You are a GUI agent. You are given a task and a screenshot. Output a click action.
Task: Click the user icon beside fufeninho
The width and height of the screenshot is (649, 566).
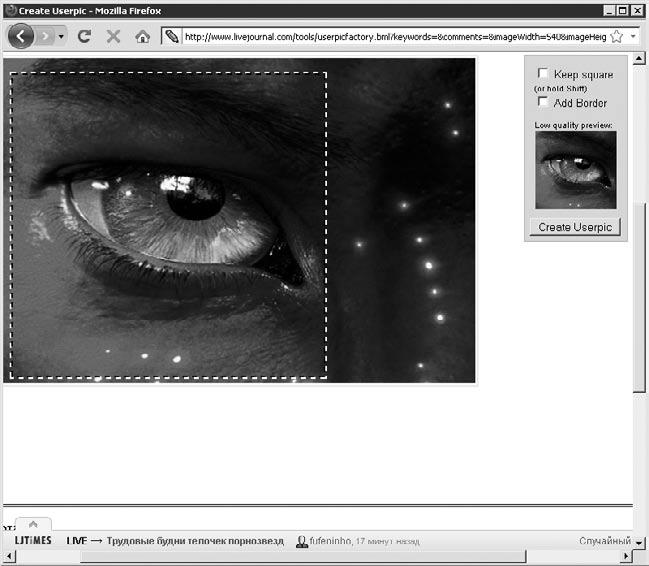(301, 541)
